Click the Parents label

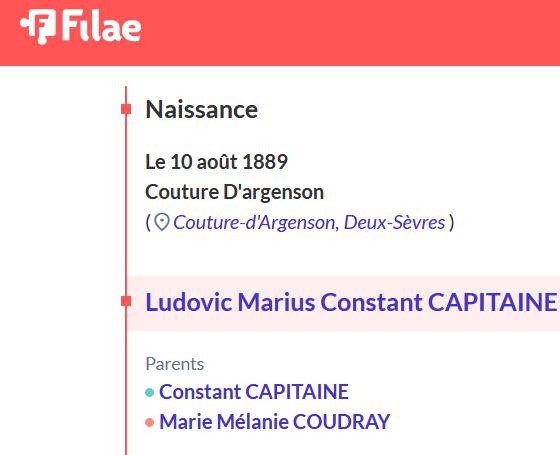pos(175,364)
